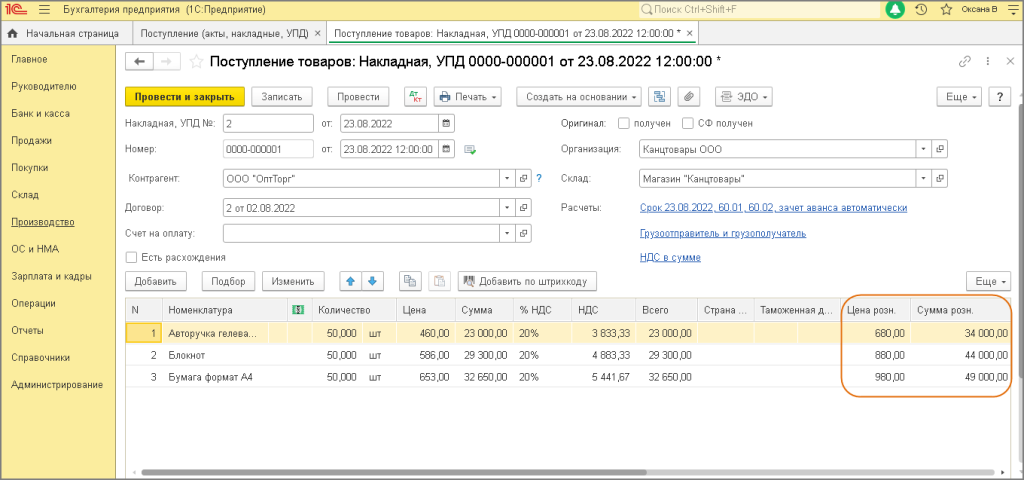Move row down with blue arrow
The width and height of the screenshot is (1024, 480).
tap(372, 281)
